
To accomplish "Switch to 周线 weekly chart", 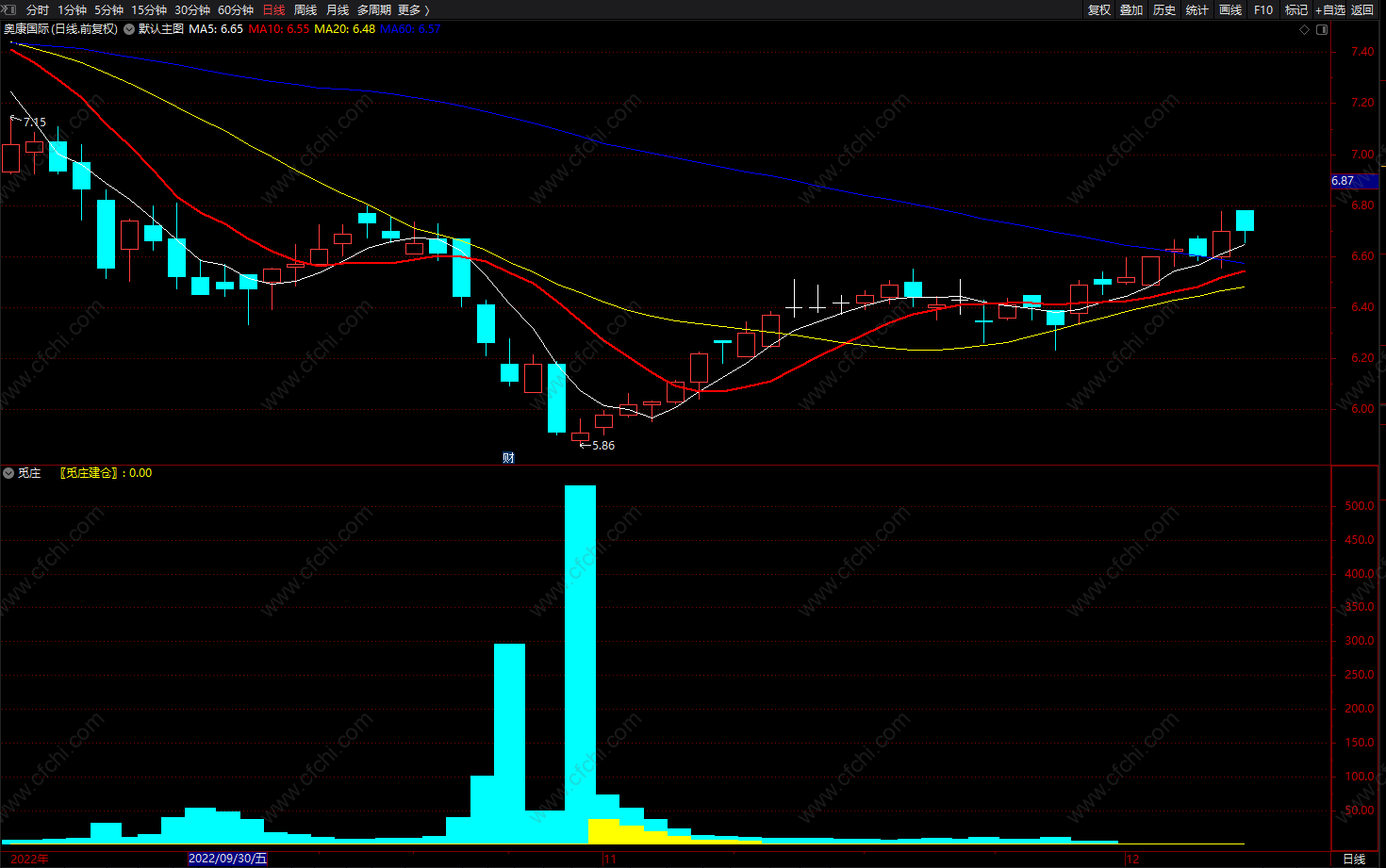I will [305, 9].
